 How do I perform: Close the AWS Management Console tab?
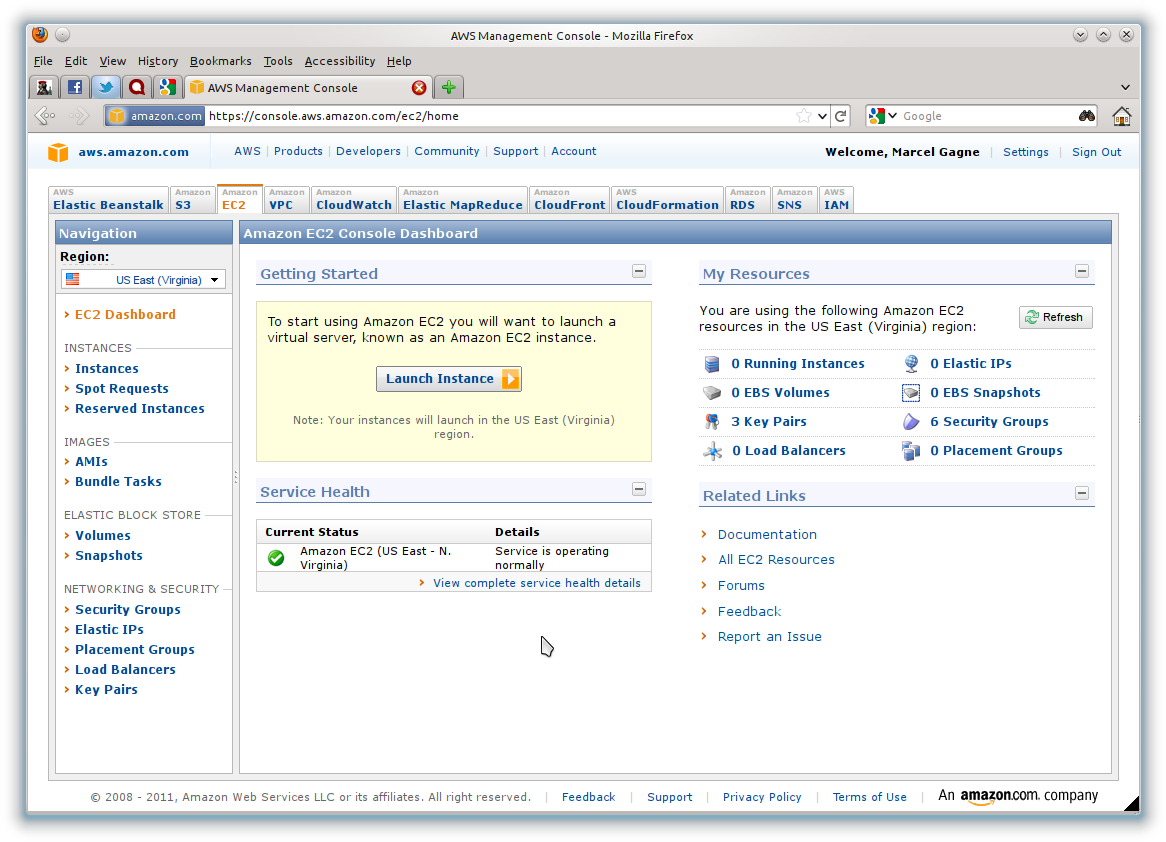click(419, 88)
